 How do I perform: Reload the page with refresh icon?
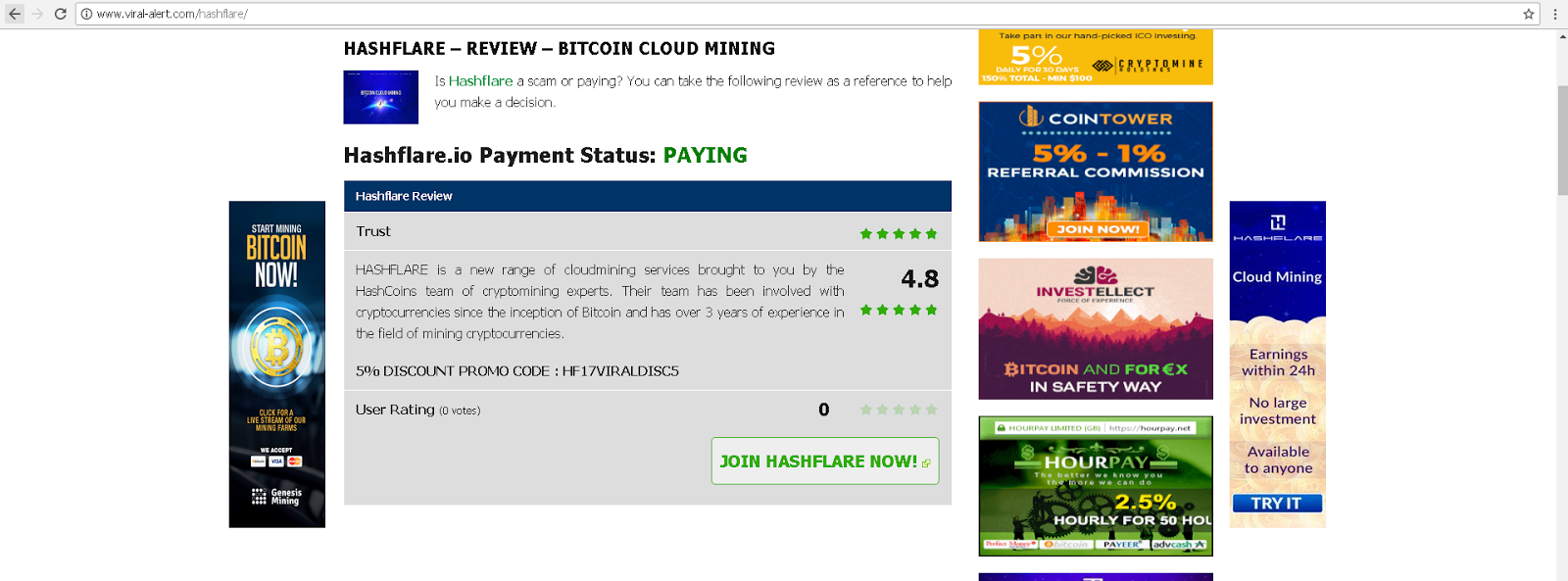coord(61,14)
